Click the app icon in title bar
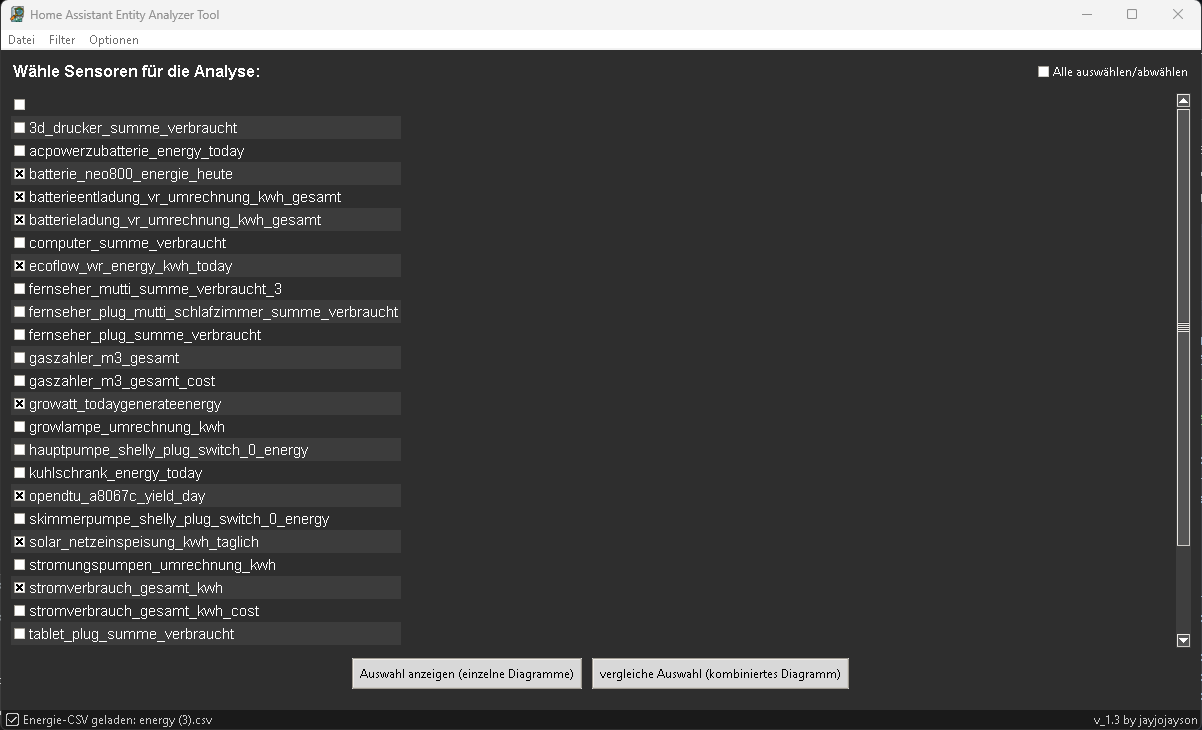 [x=17, y=15]
